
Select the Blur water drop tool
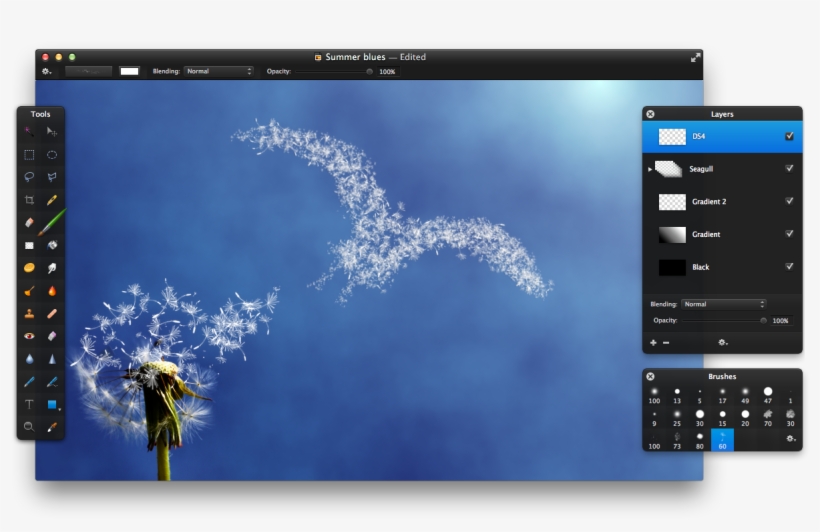coord(29,359)
